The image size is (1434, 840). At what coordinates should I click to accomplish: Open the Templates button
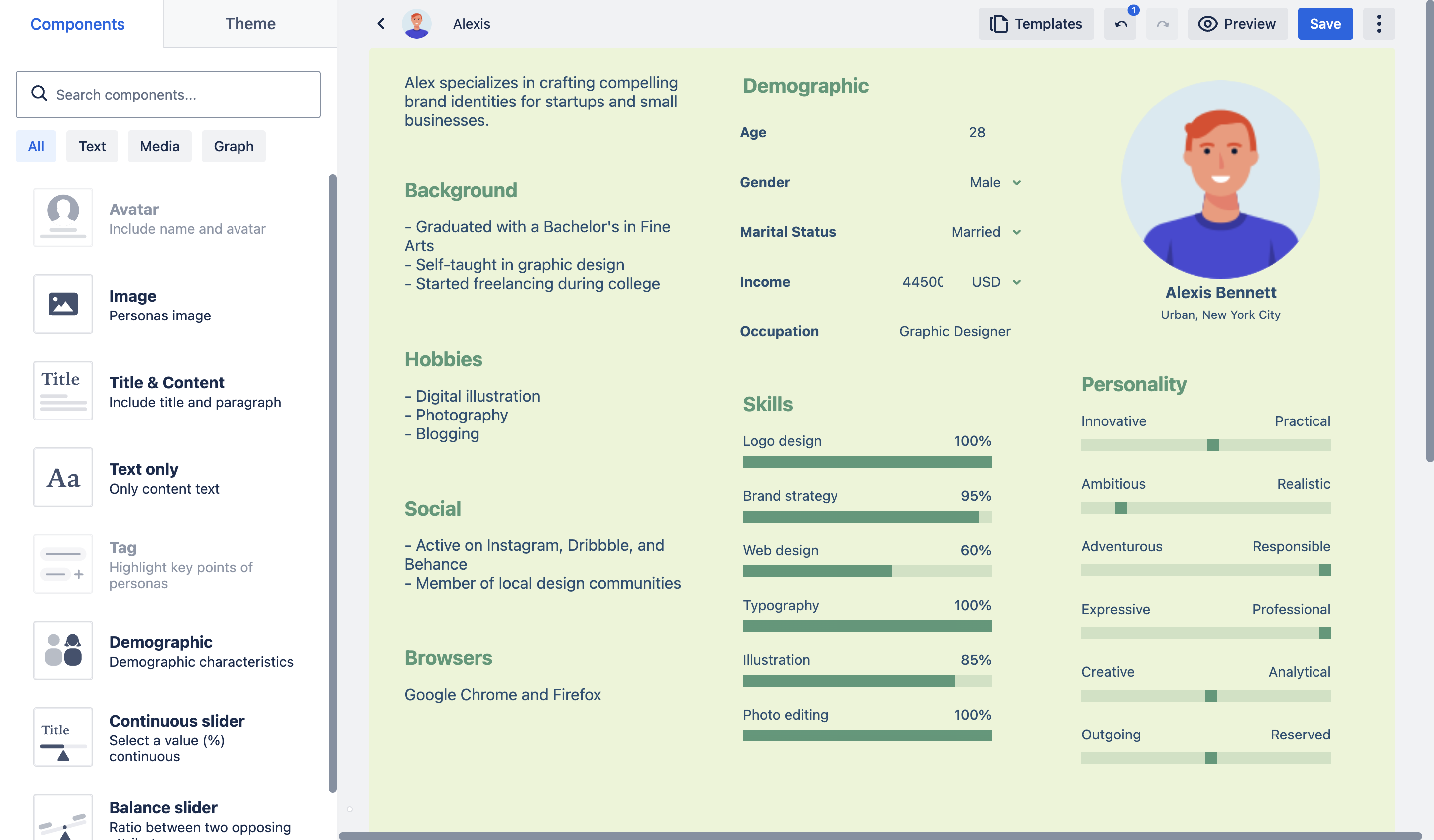click(1036, 24)
